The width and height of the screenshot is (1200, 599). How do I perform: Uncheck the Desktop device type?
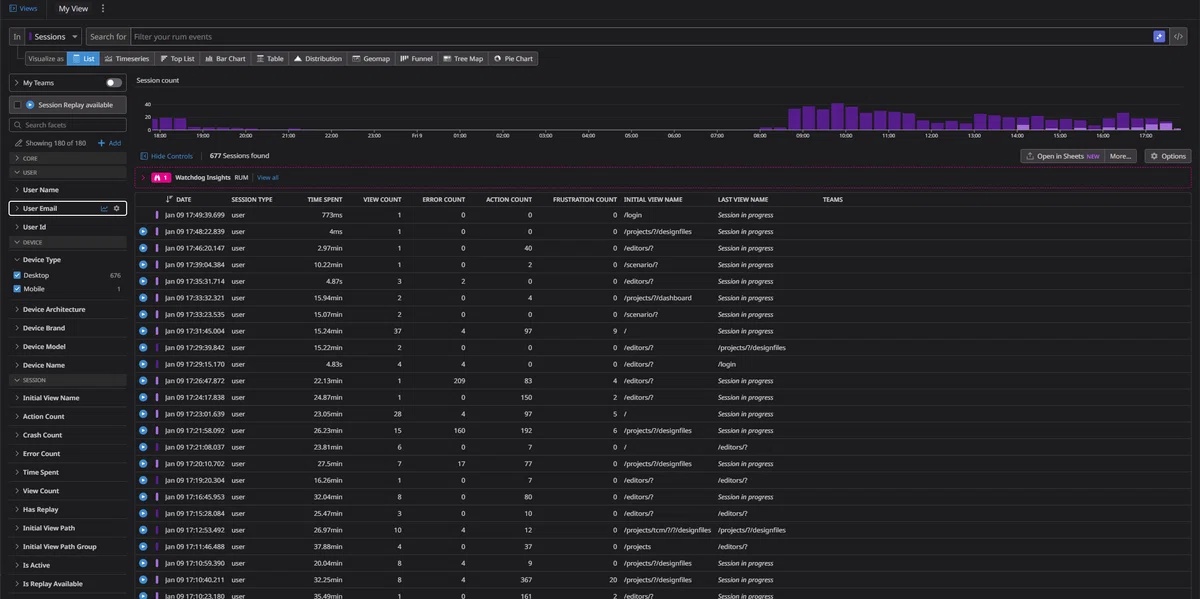pos(17,275)
